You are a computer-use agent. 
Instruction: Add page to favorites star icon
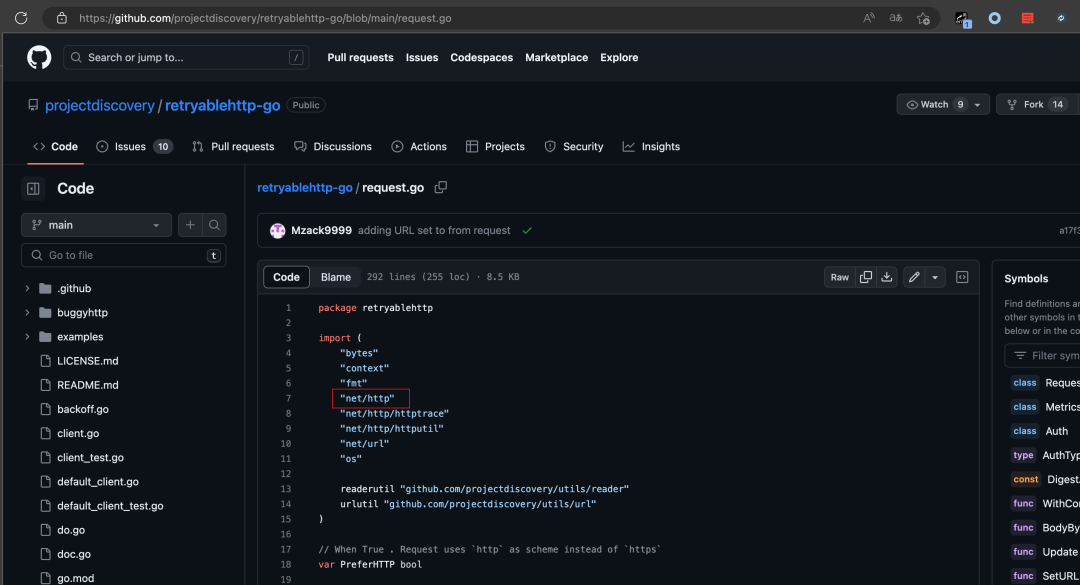(923, 18)
